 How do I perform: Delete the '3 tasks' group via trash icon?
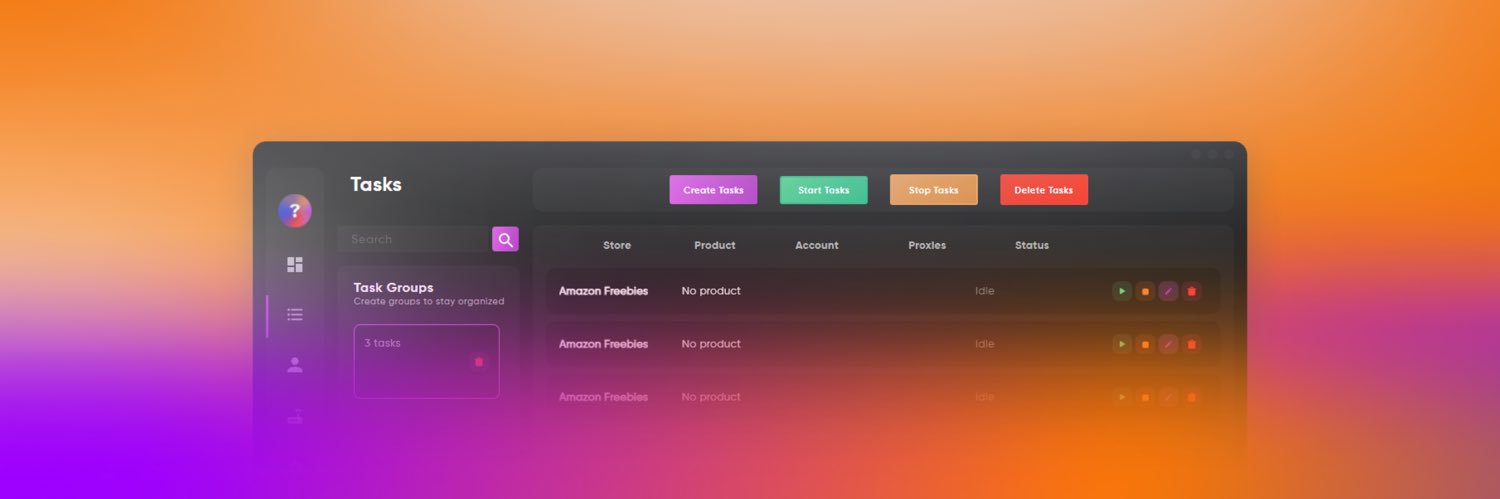point(478,362)
